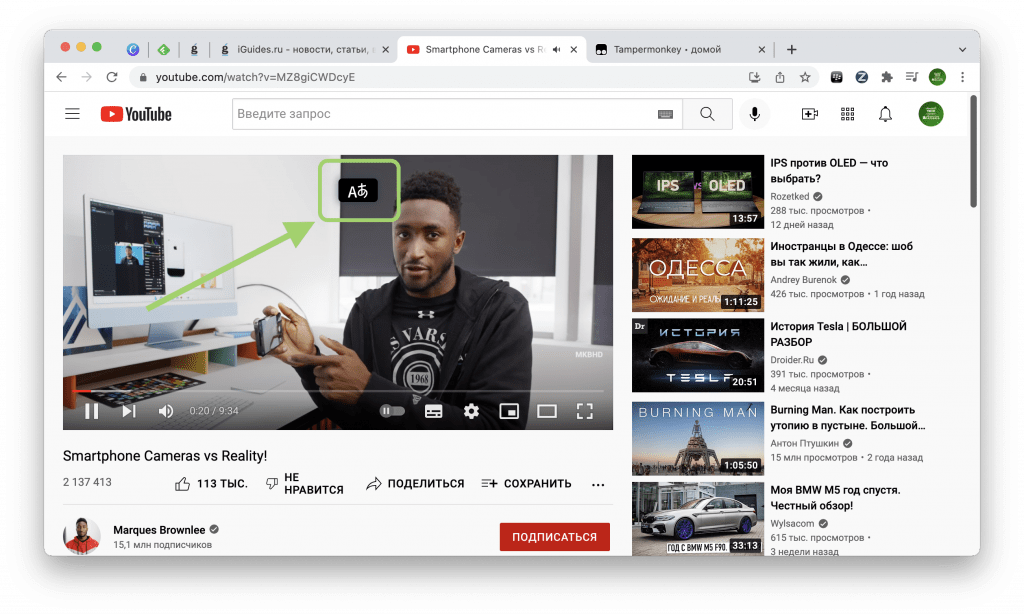Toggle the autoplay switch
Screen dimensions: 1024x614
coord(392,411)
